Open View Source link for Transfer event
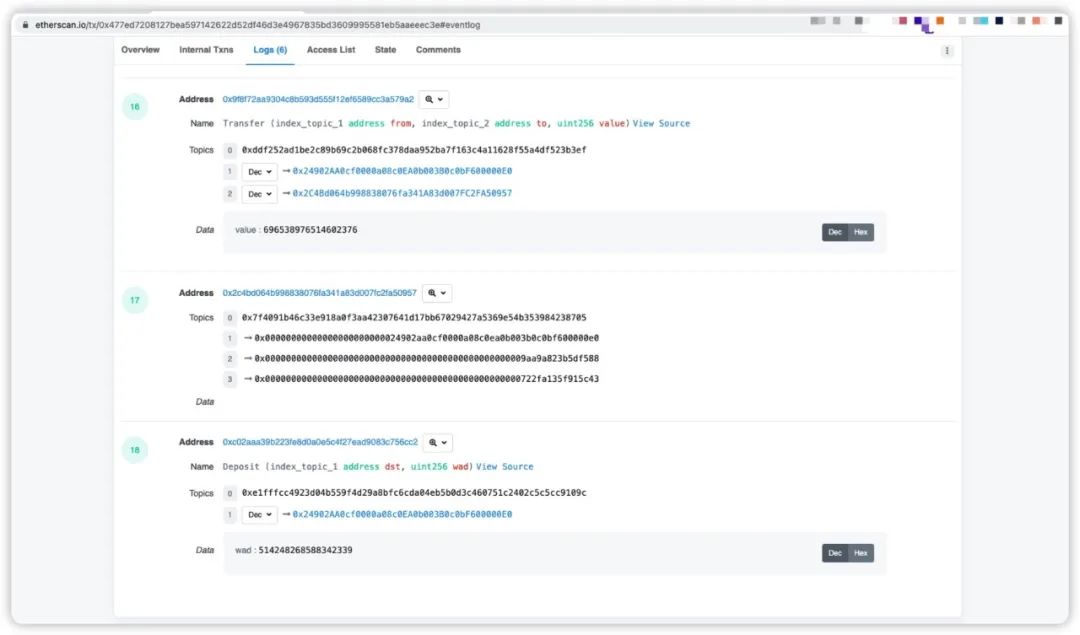 click(x=661, y=123)
